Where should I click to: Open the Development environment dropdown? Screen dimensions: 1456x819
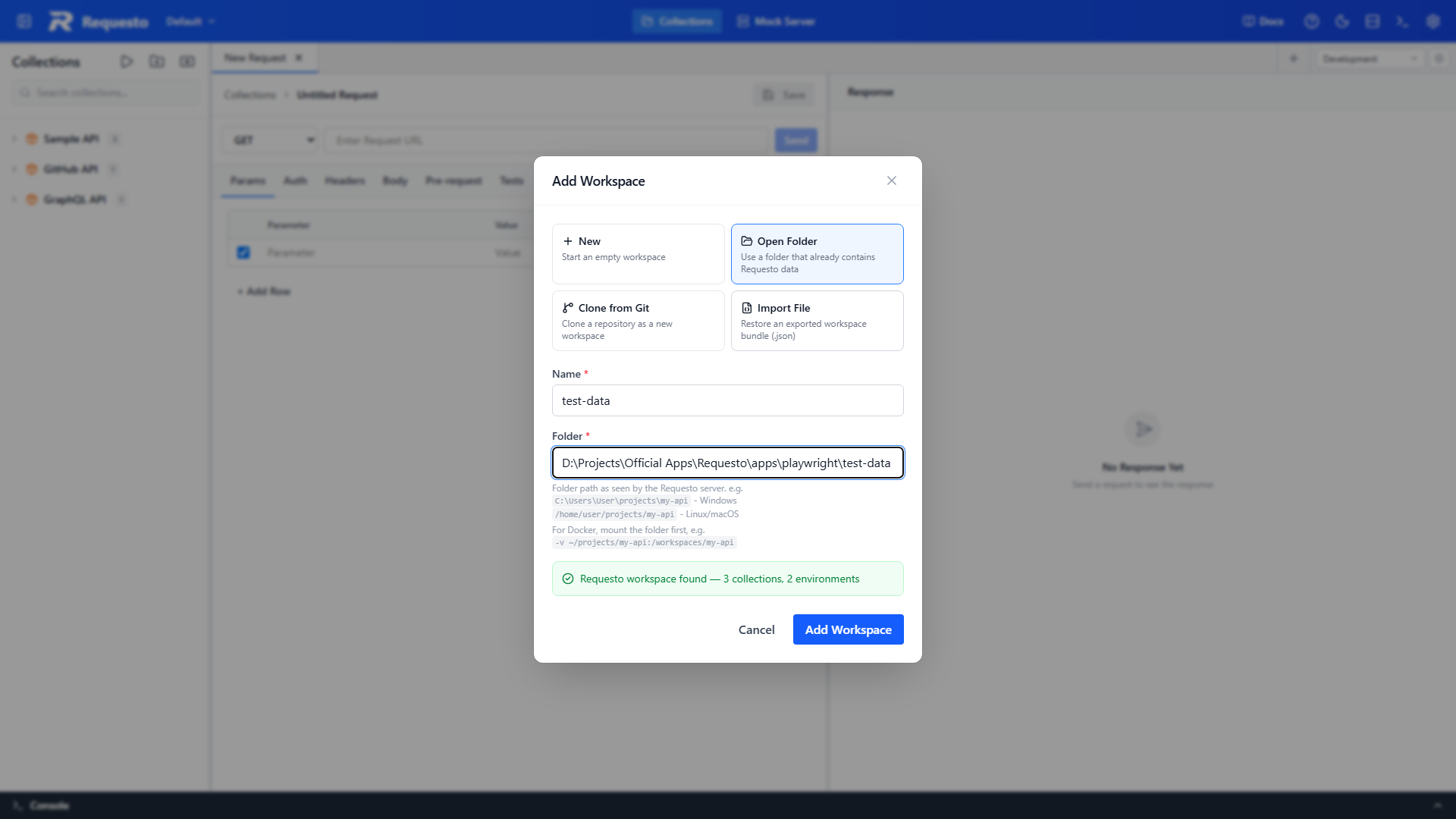(x=1369, y=58)
